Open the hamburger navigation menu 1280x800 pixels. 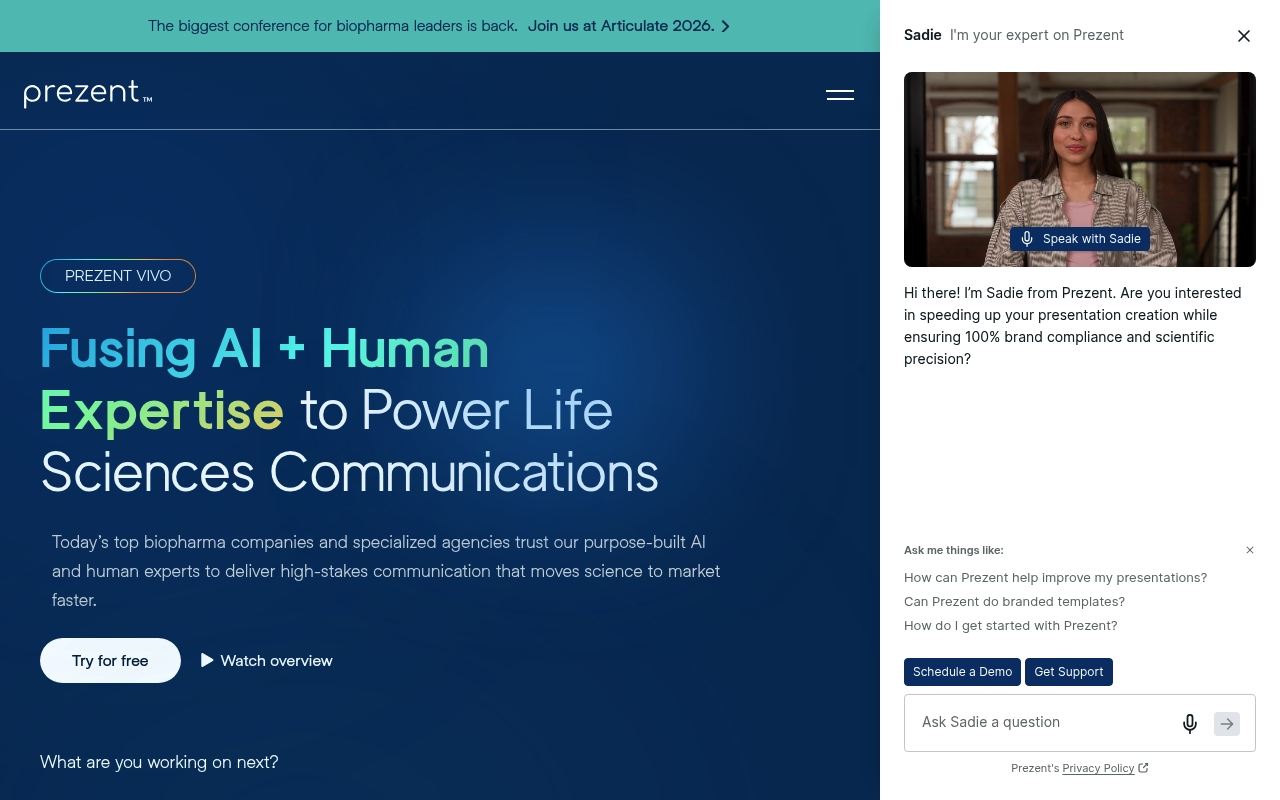840,95
